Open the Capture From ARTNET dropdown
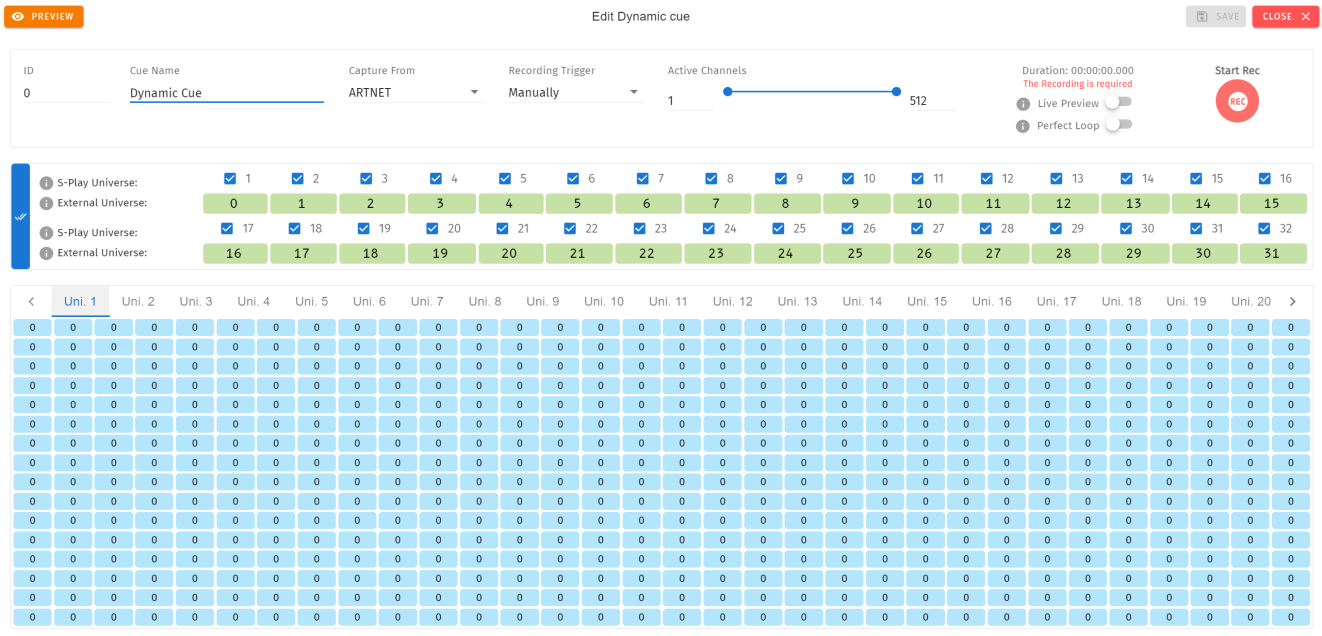This screenshot has height=636, width=1322. (x=414, y=92)
